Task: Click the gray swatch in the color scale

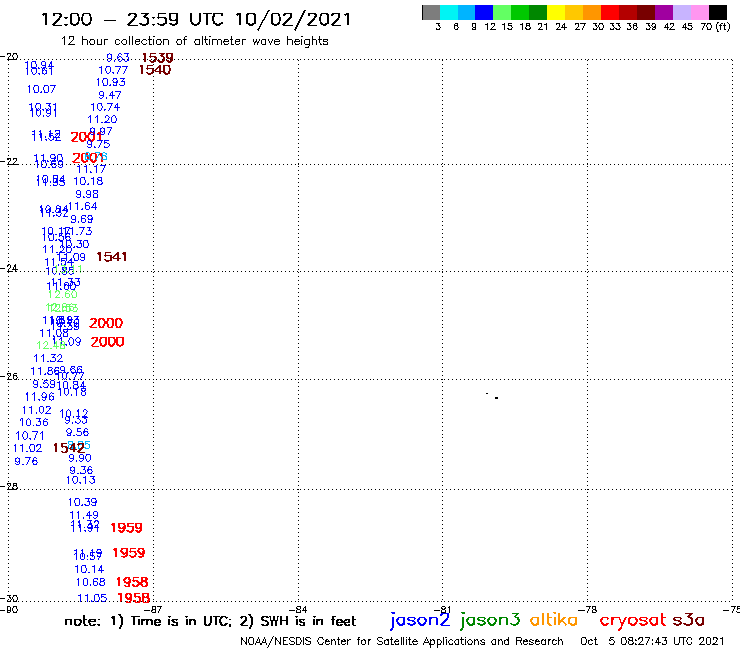Action: coord(431,12)
